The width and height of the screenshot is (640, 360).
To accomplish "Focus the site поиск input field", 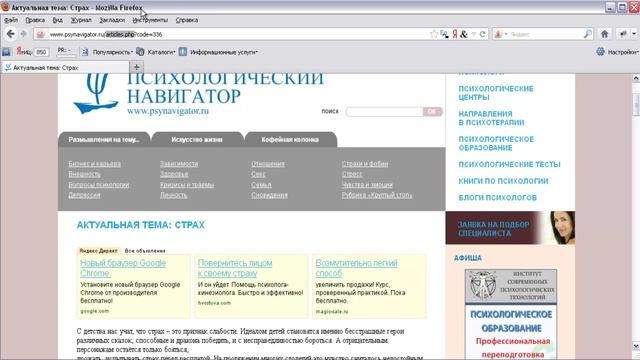I will pos(384,111).
